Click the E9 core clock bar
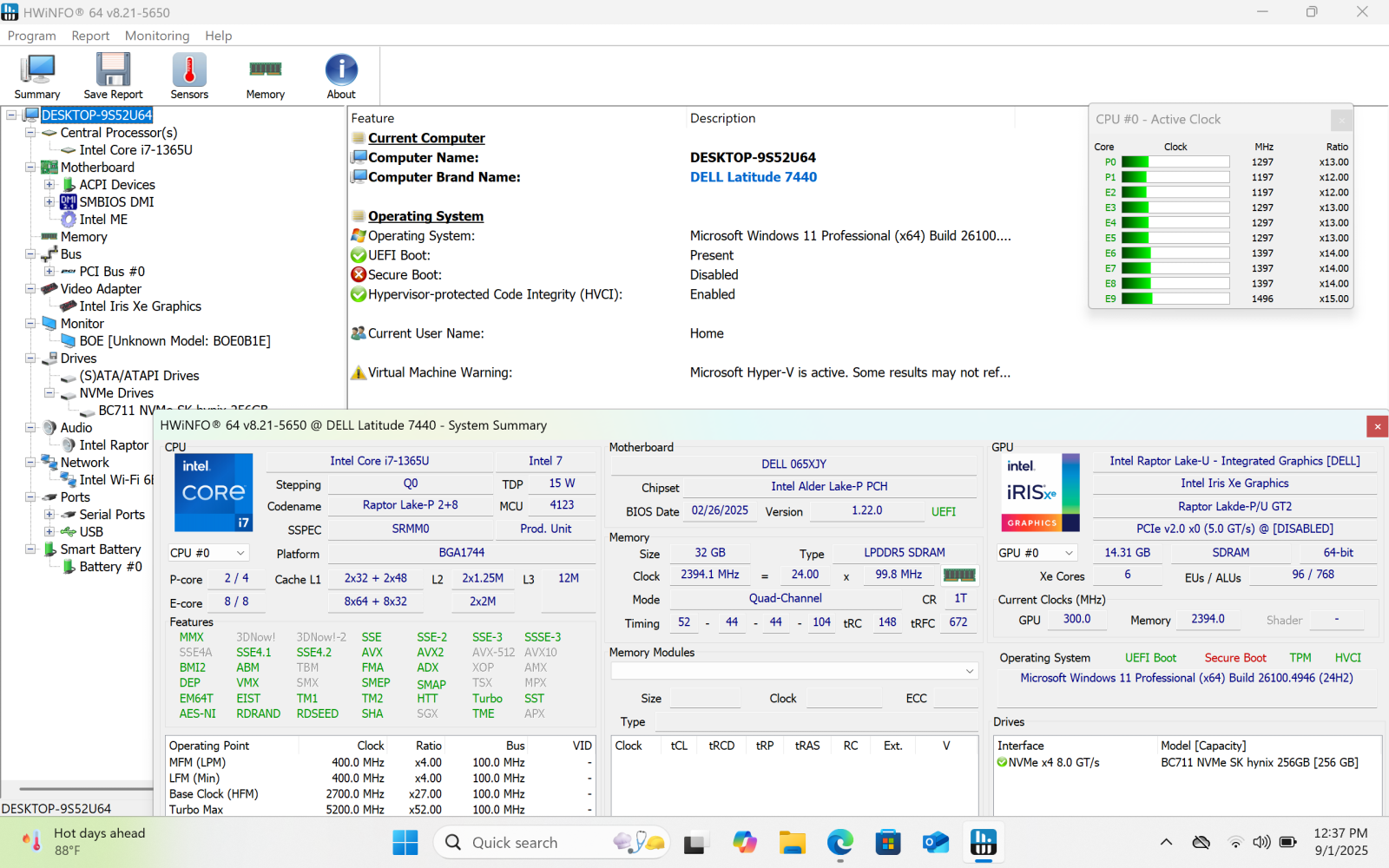This screenshot has width=1389, height=868. pos(1175,299)
